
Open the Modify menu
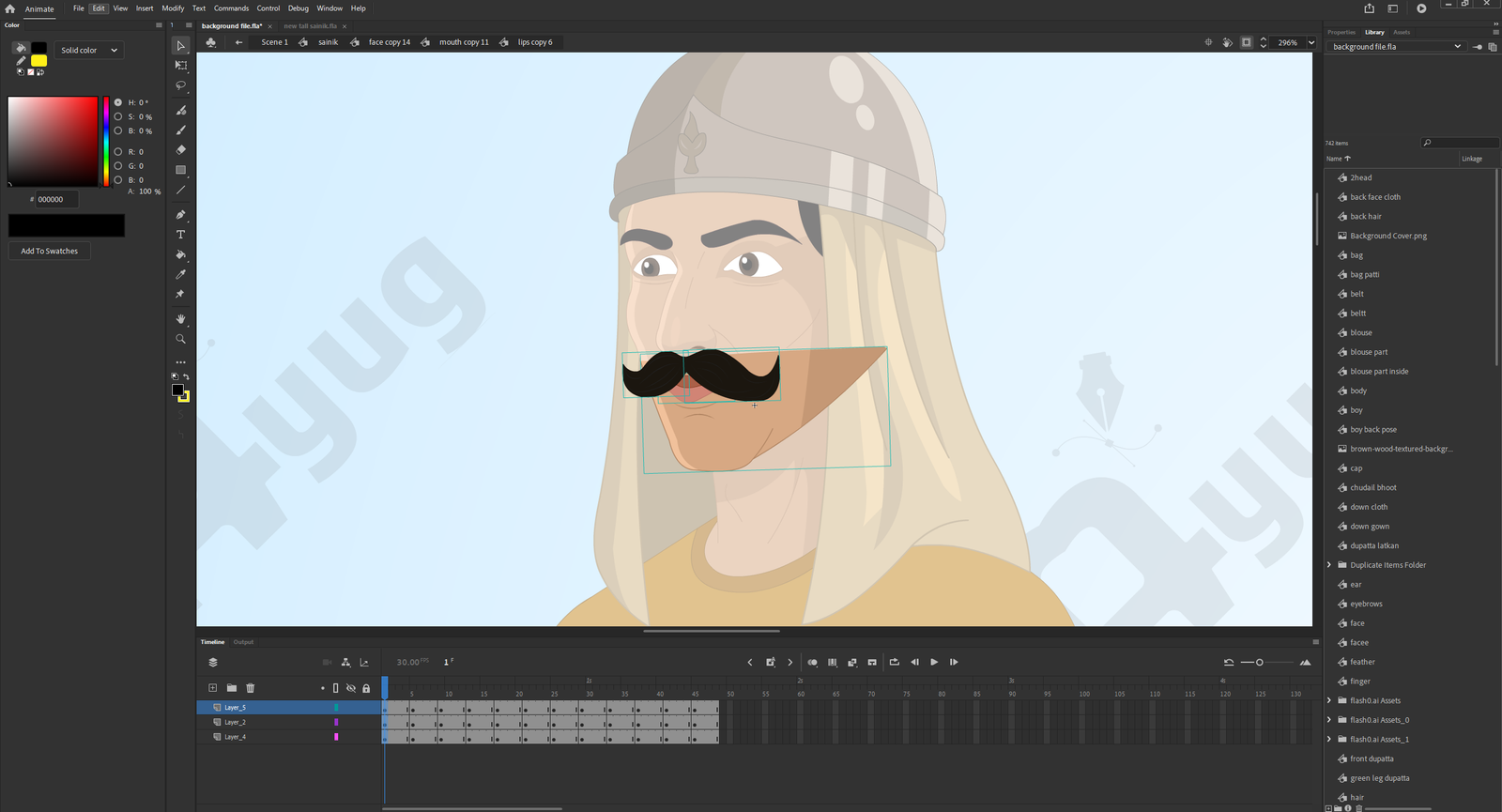173,8
